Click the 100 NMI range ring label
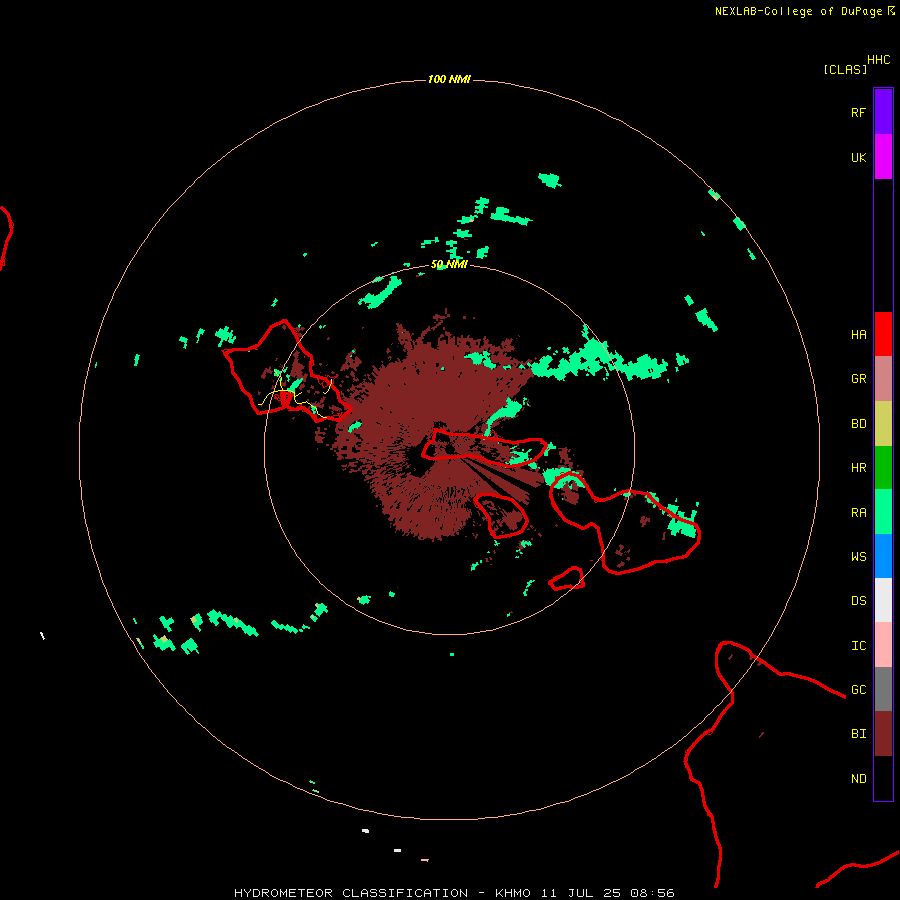This screenshot has width=900, height=900. [x=449, y=79]
